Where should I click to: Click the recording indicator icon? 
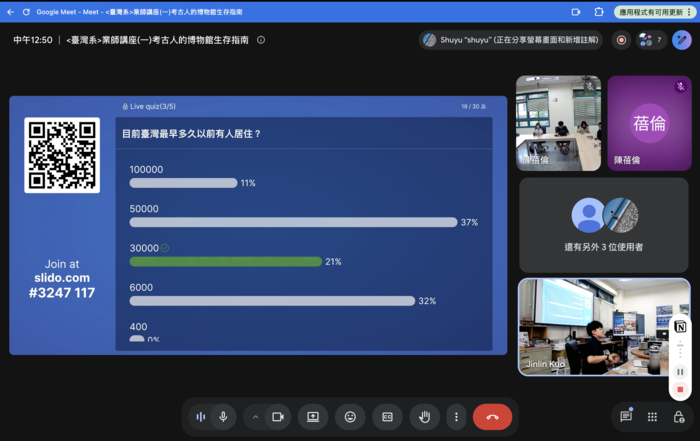(x=621, y=40)
